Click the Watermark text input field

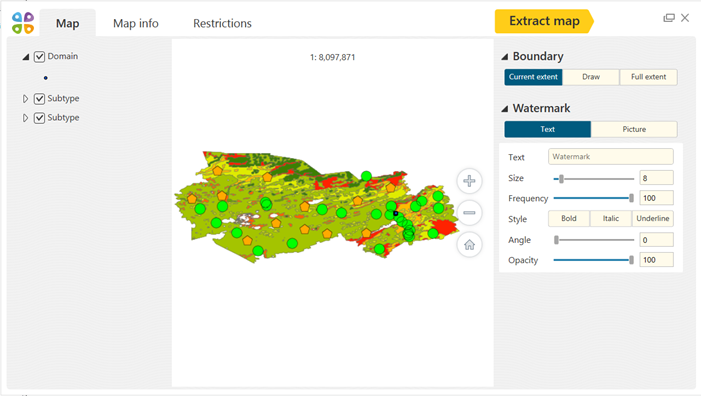coord(611,157)
